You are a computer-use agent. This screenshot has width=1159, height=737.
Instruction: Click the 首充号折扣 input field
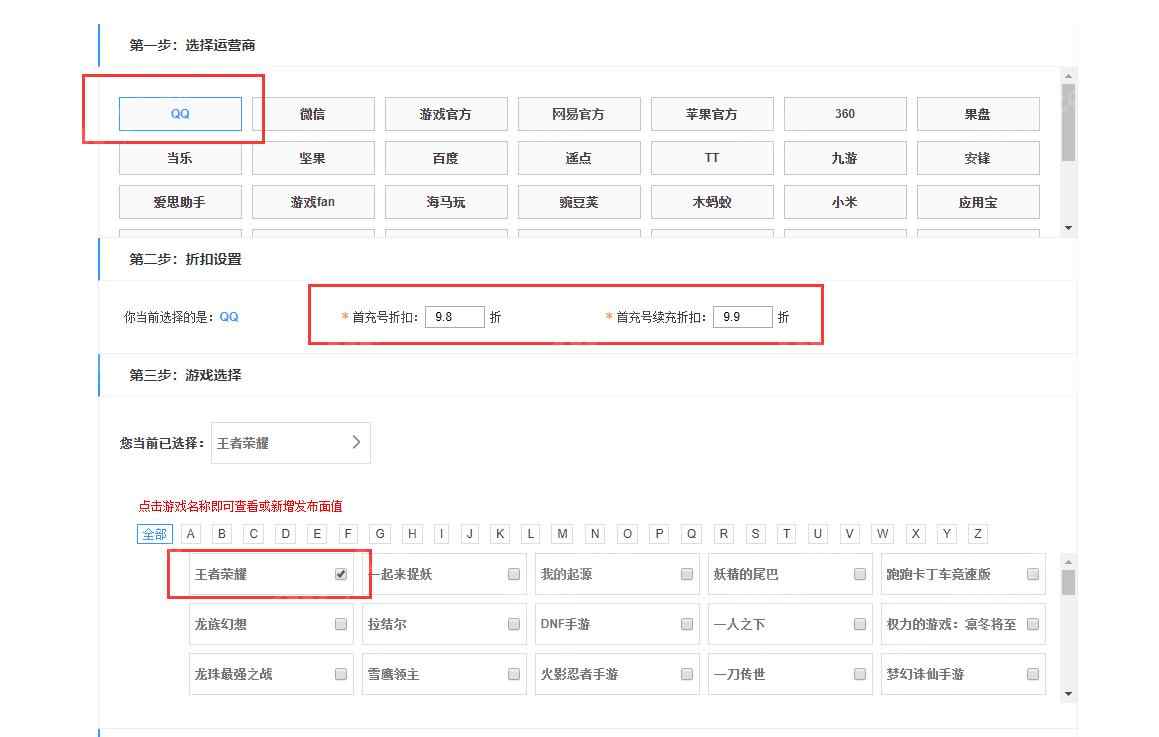click(455, 317)
